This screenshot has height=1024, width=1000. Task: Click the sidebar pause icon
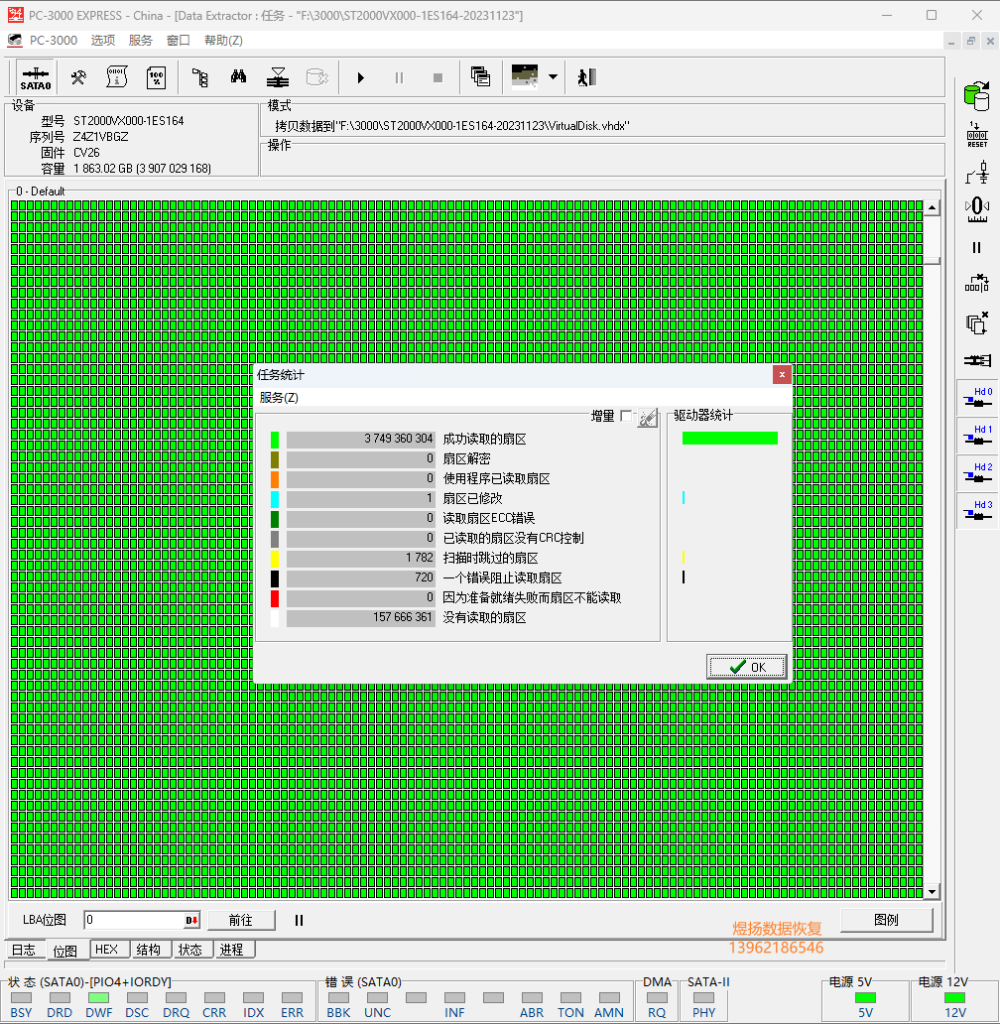click(x=976, y=248)
